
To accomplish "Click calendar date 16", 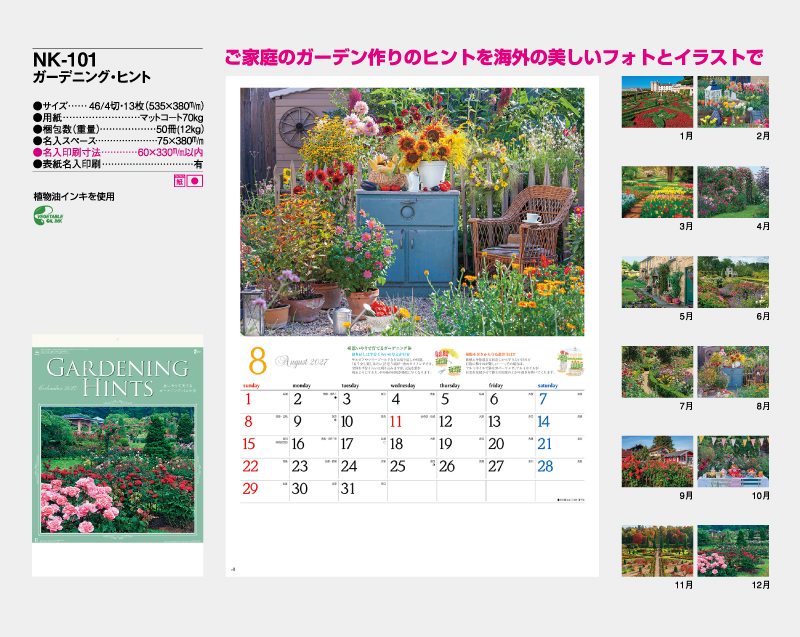I will 298,445.
